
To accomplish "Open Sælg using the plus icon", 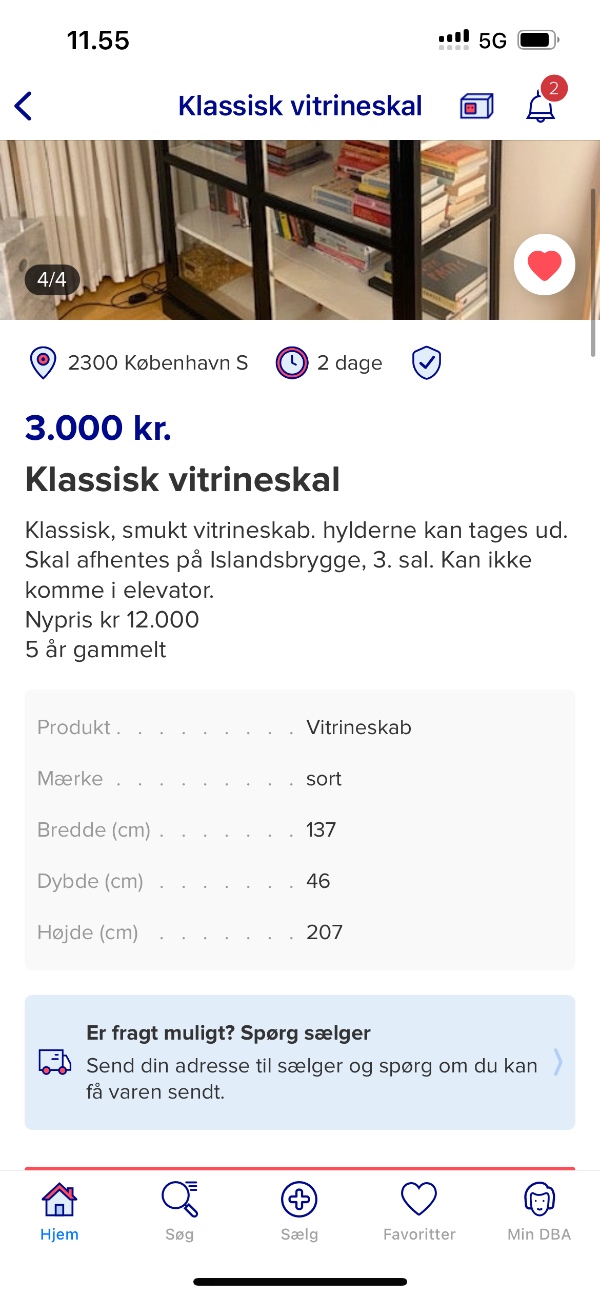I will [299, 1197].
